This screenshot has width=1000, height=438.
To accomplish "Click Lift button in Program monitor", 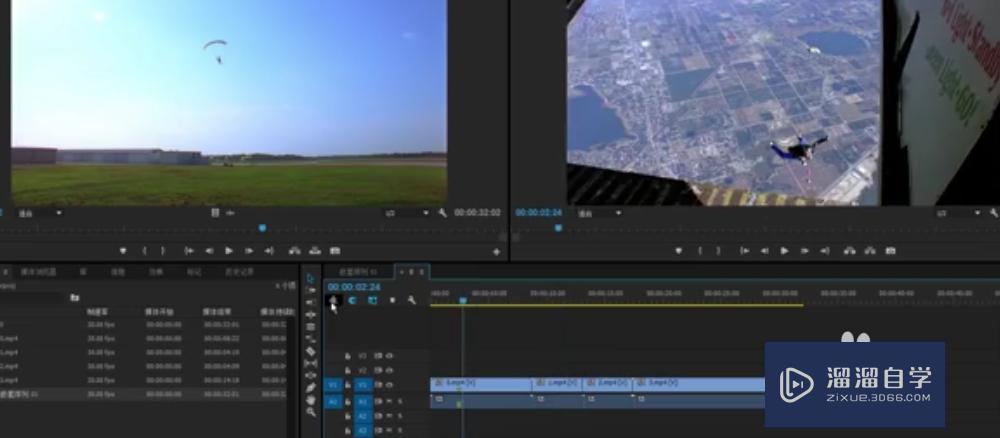I will 849,251.
